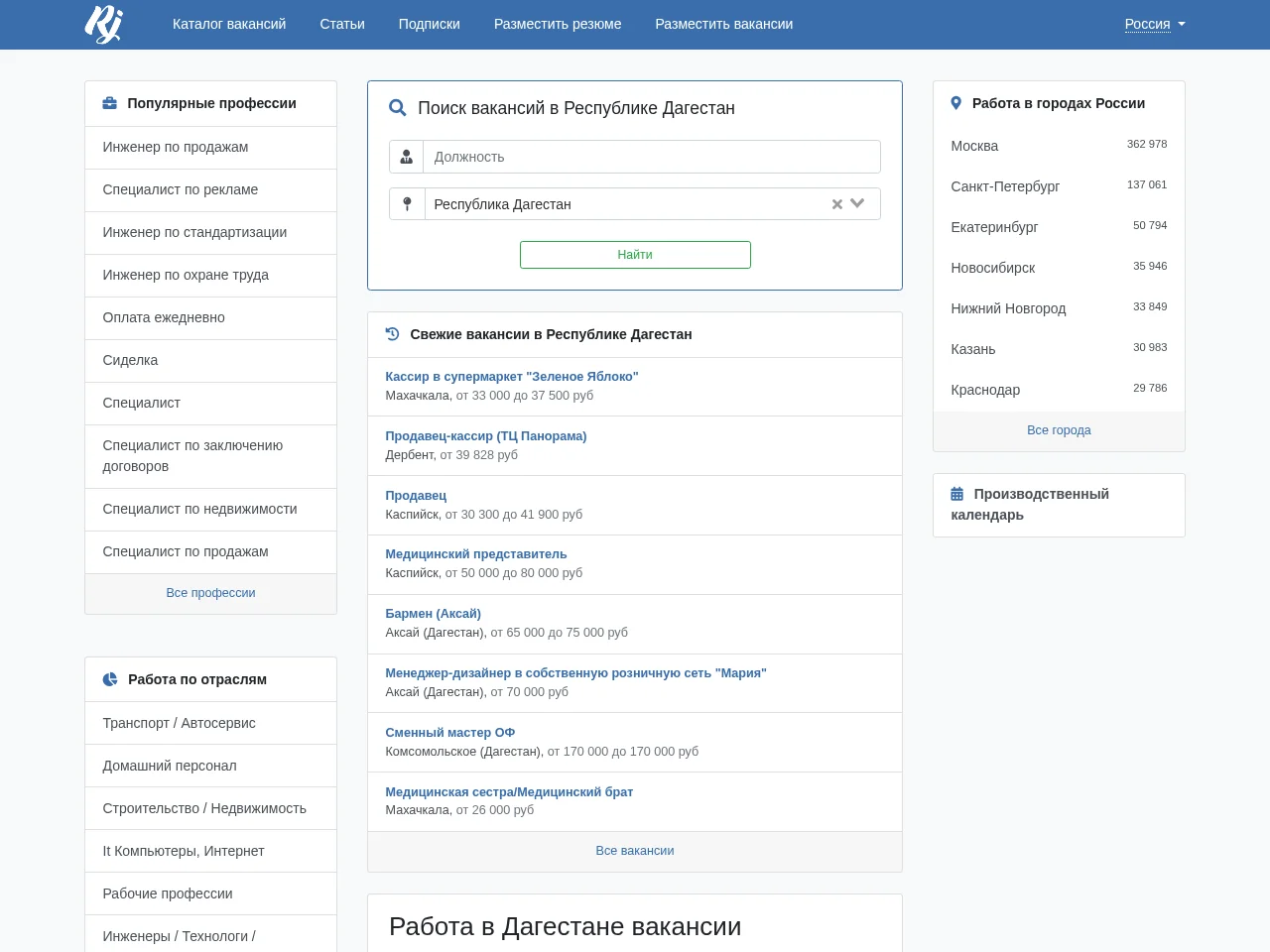This screenshot has height=952, width=1270.
Task: Open vacancy Медицинская сестра/Медицинский брат
Action: 509,792
